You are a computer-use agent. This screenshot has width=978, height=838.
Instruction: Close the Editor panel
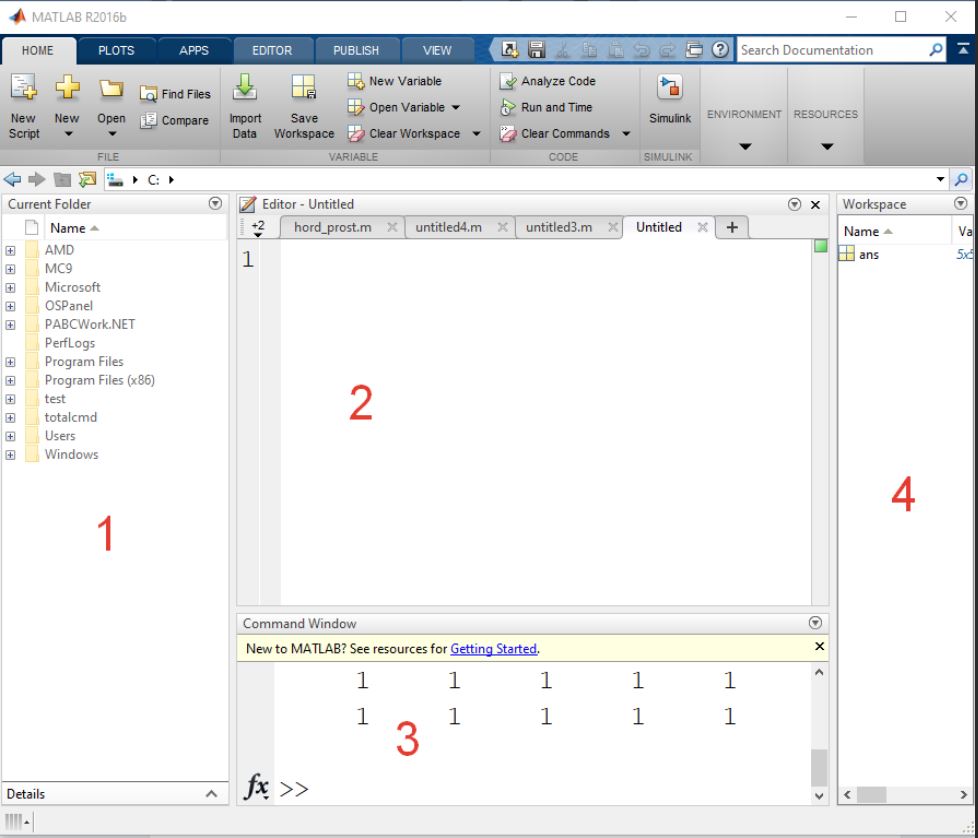point(815,205)
